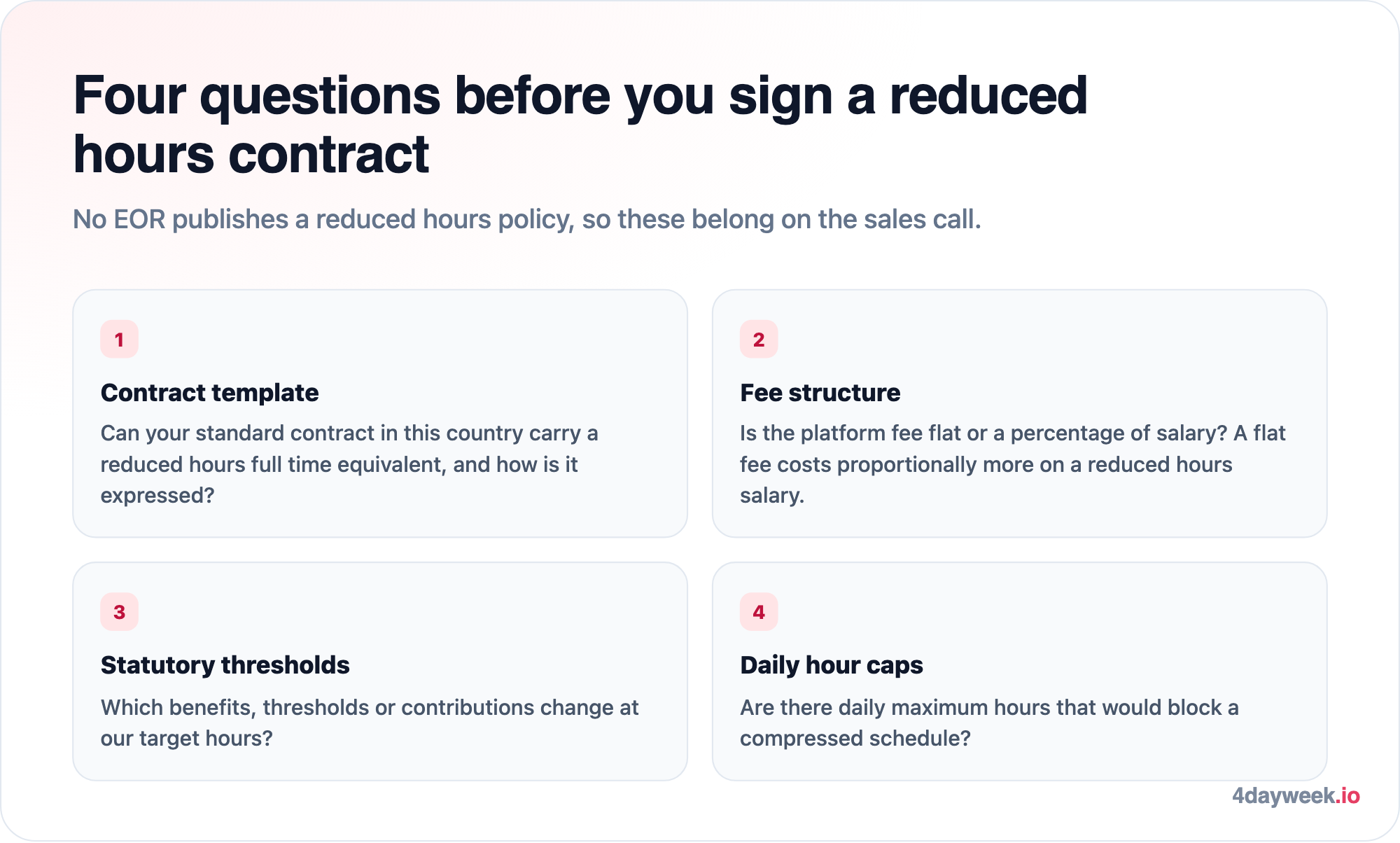This screenshot has width=1400, height=843.
Task: Select the Contract template heading
Action: point(209,393)
